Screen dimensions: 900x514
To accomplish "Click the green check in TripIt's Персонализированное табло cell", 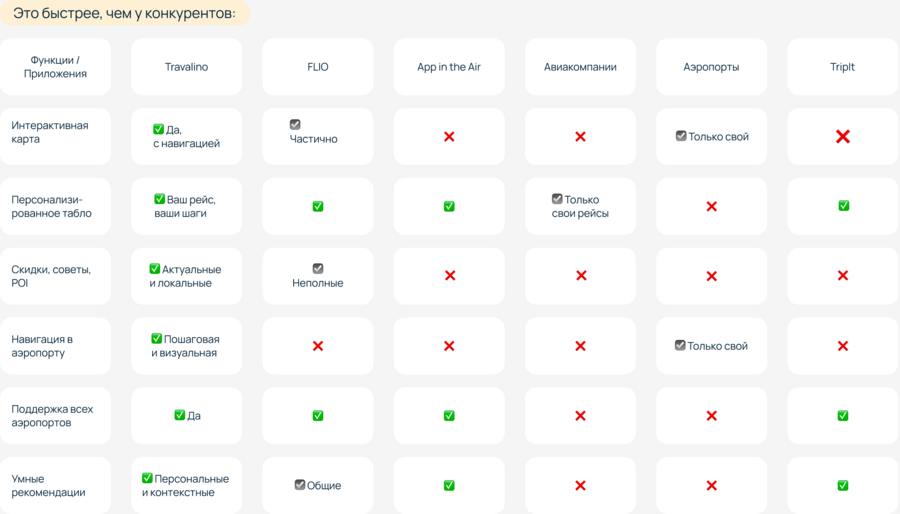I will coord(843,206).
